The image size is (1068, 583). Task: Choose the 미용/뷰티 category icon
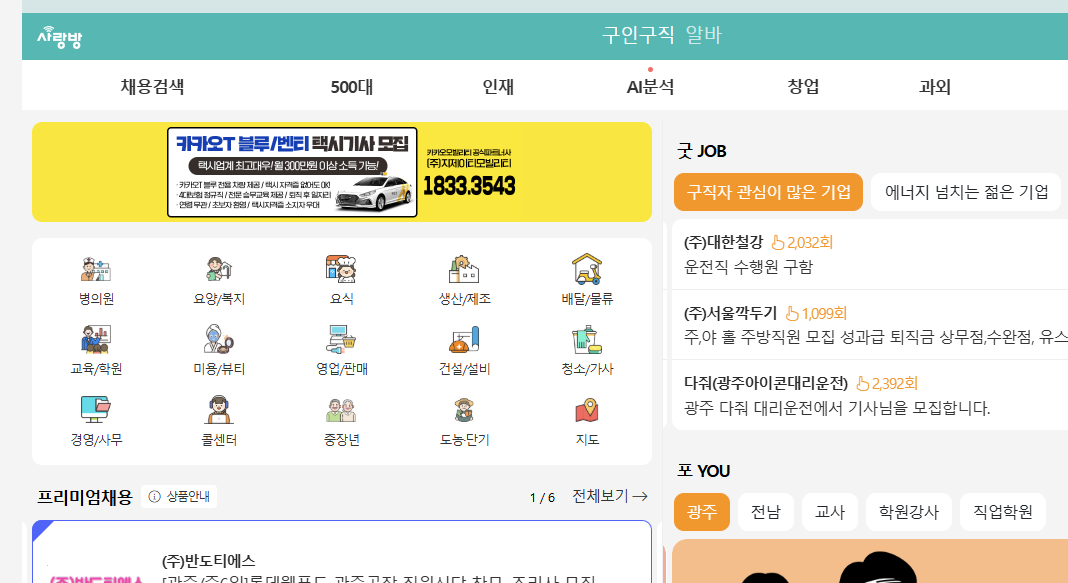[219, 339]
